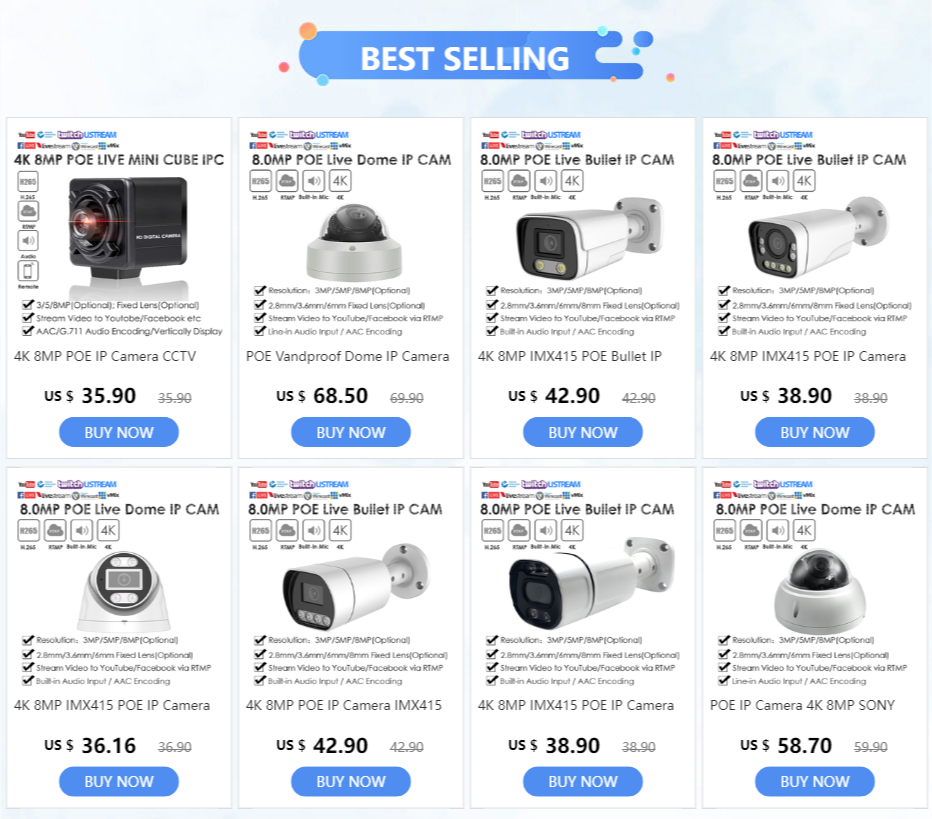Click the Line-in Audio Input checkmark on $68.50 card
This screenshot has height=819, width=932.
(259, 331)
